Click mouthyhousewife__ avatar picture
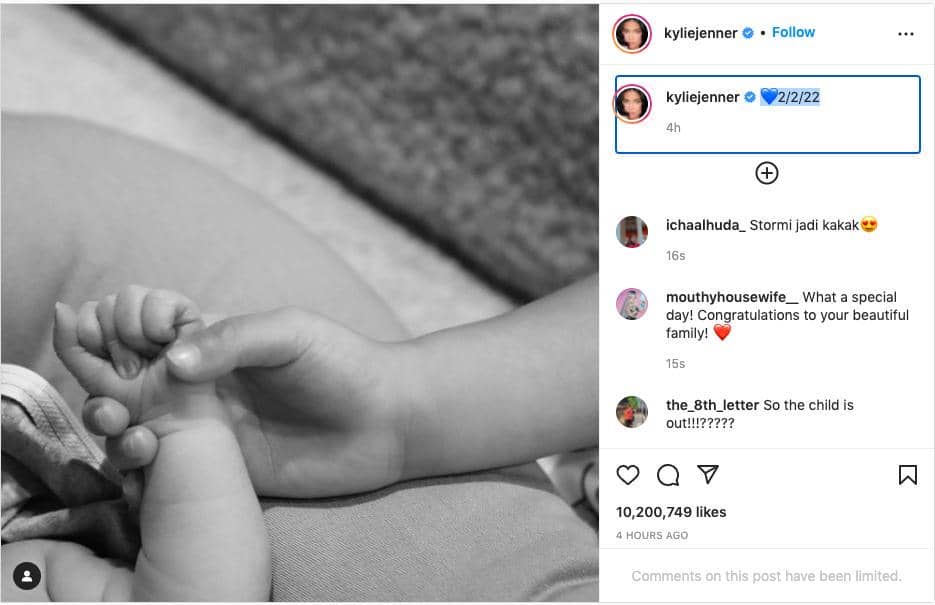 632,304
